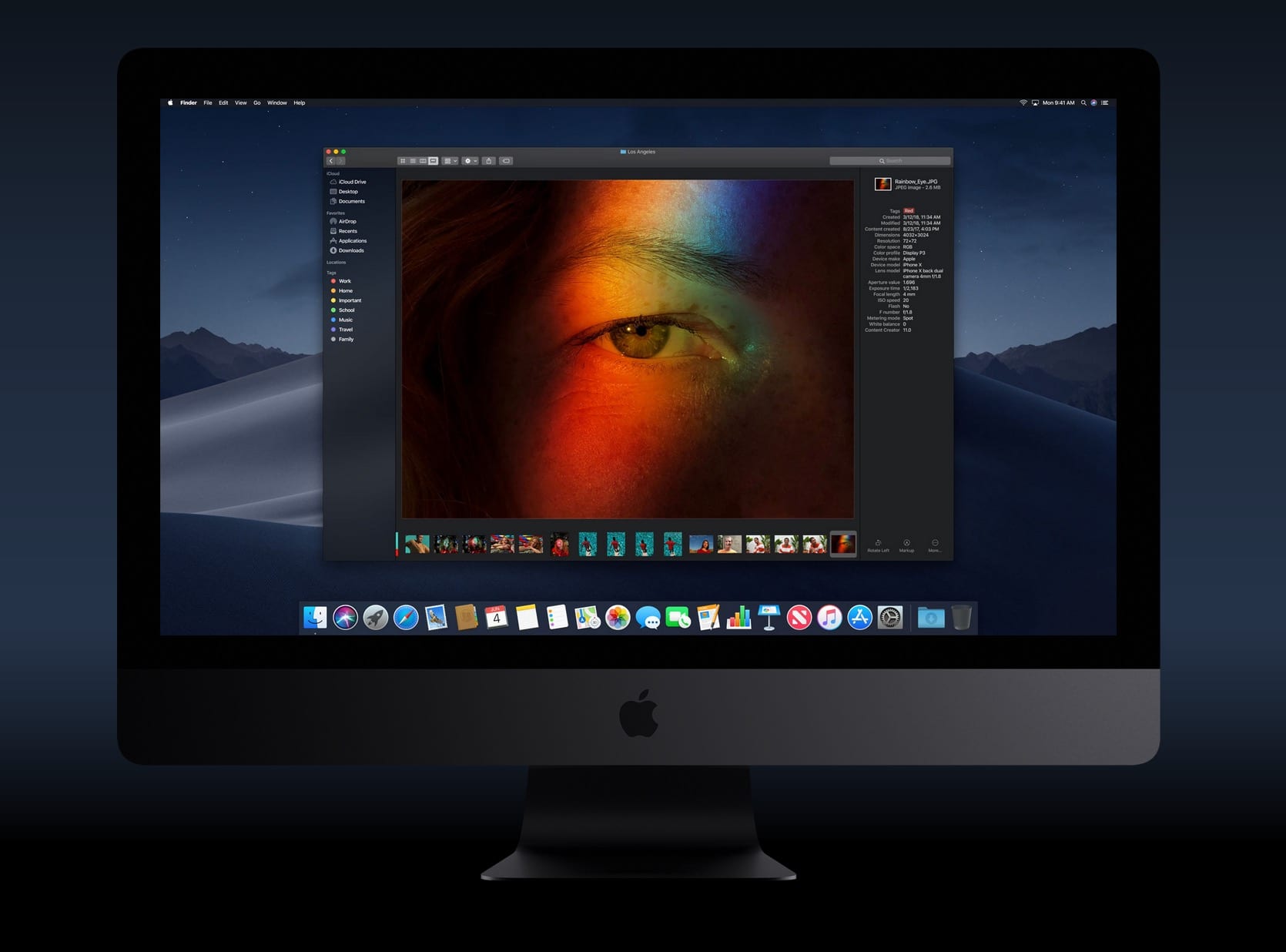Open the Window menu
The image size is (1286, 952).
click(x=277, y=102)
